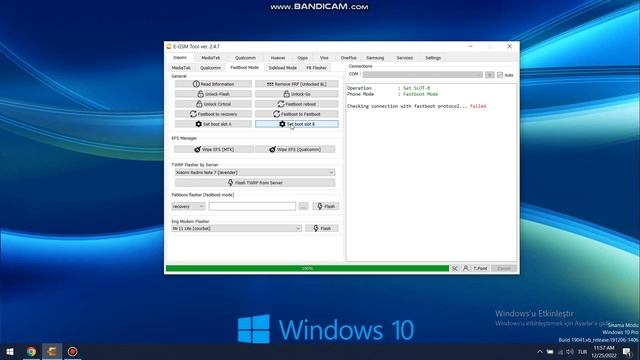The image size is (640, 360).
Task: Click the Set boot slot A button
Action: pyautogui.click(x=213, y=124)
